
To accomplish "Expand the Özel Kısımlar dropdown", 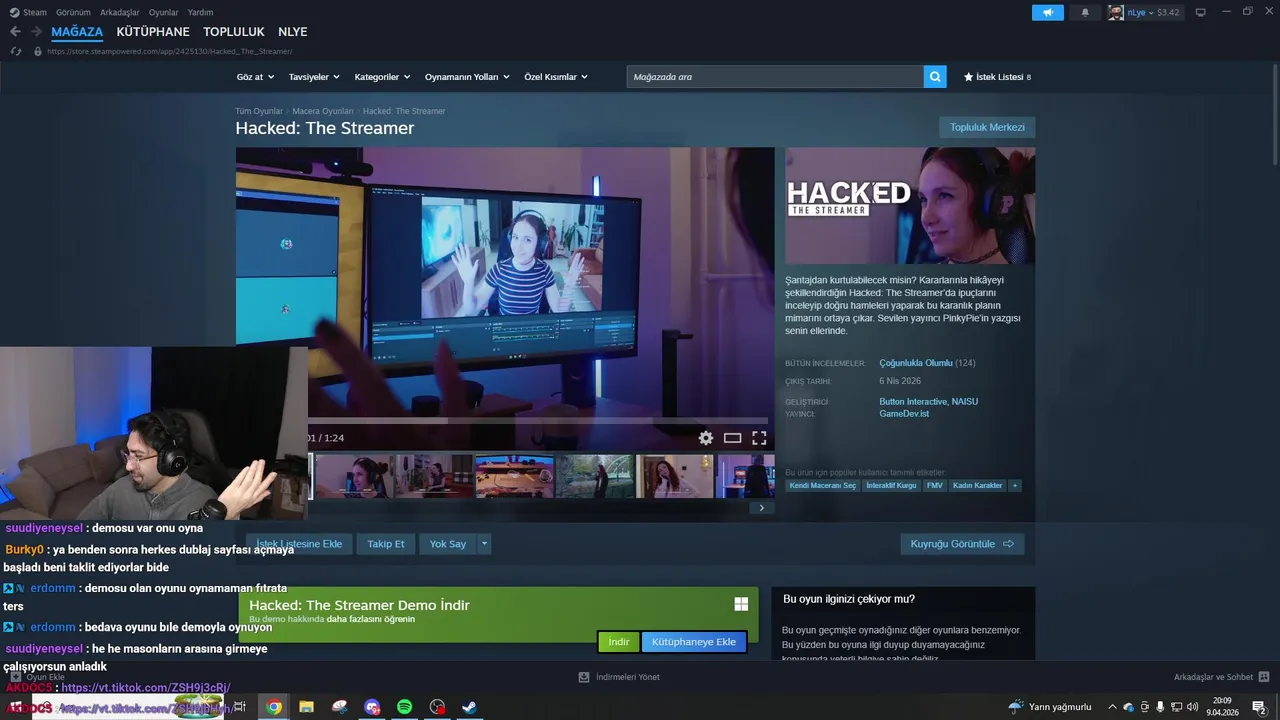I will click(556, 77).
